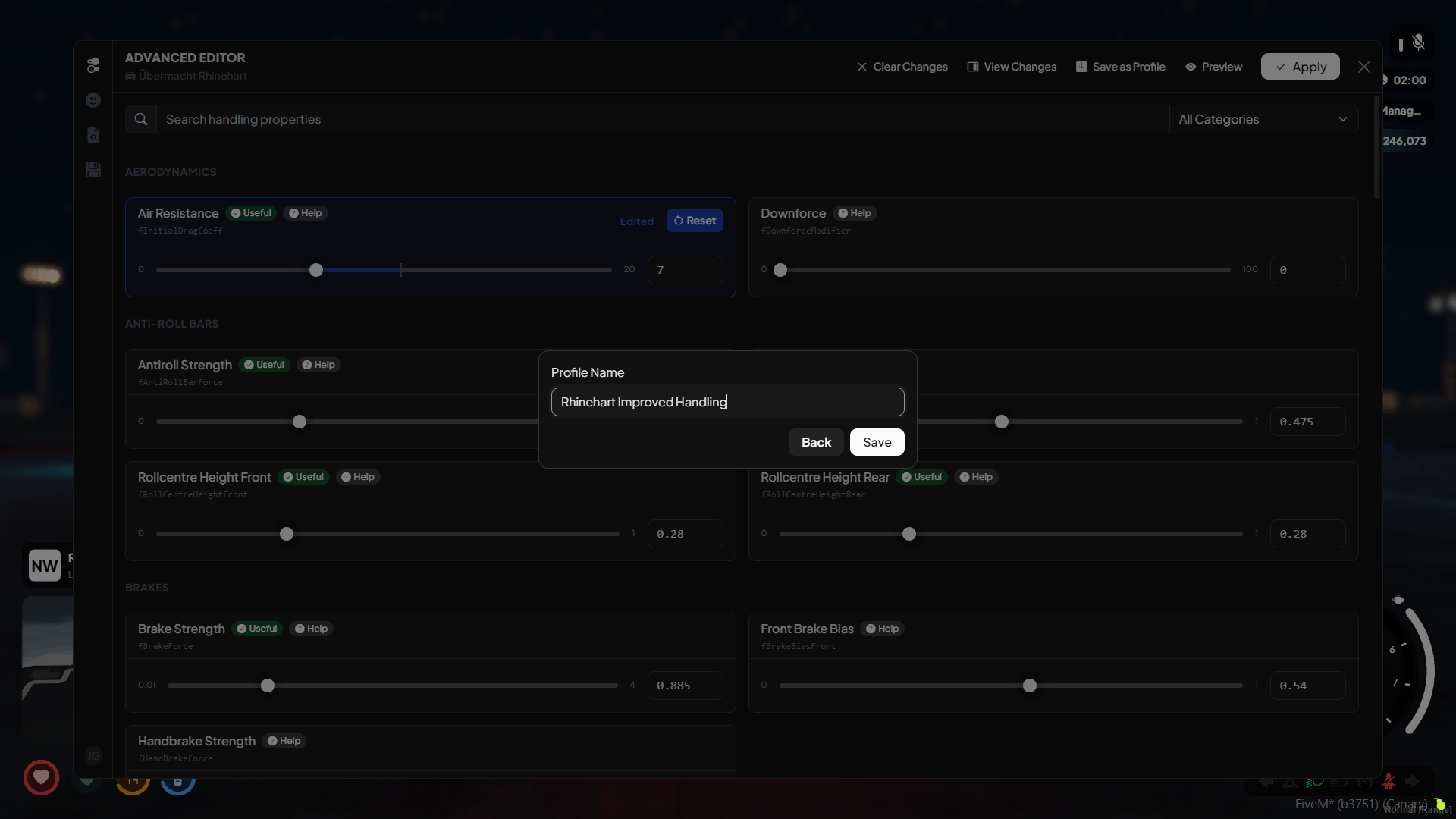
Task: Click the red heart health icon
Action: click(41, 777)
